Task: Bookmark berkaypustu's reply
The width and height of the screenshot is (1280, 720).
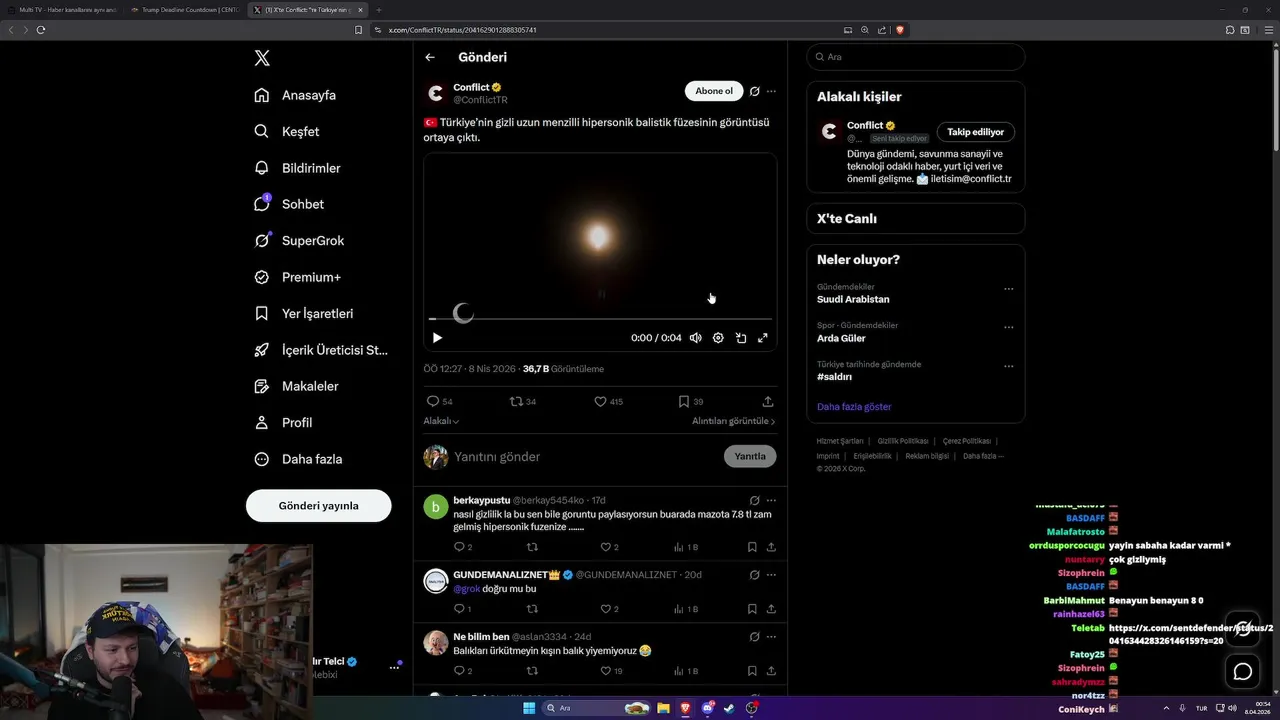Action: [752, 547]
